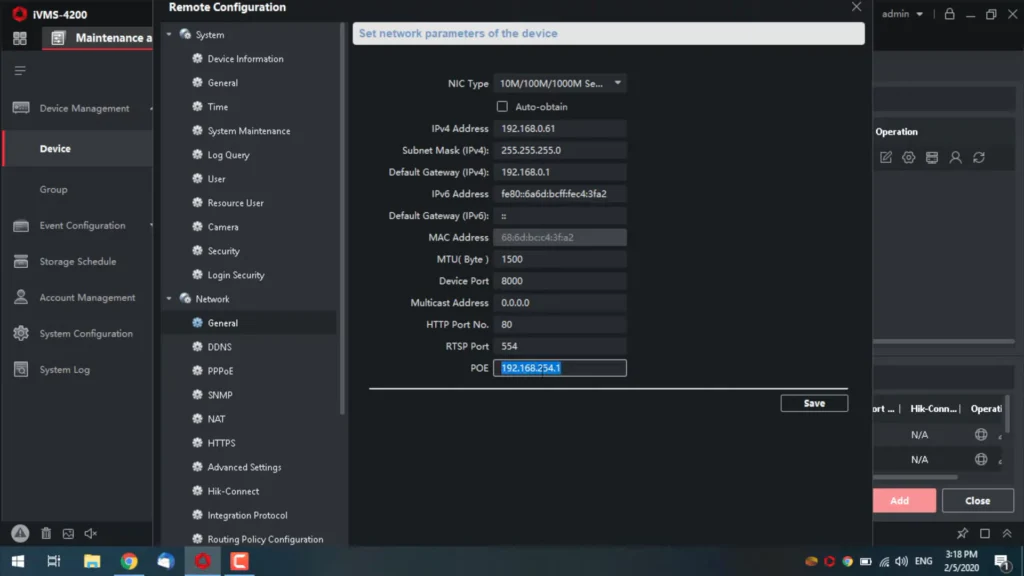Select Device in the sidebar

[x=55, y=149]
